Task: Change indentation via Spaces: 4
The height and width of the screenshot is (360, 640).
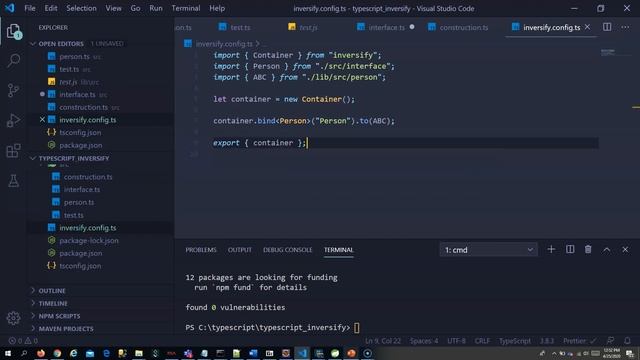Action: click(424, 340)
